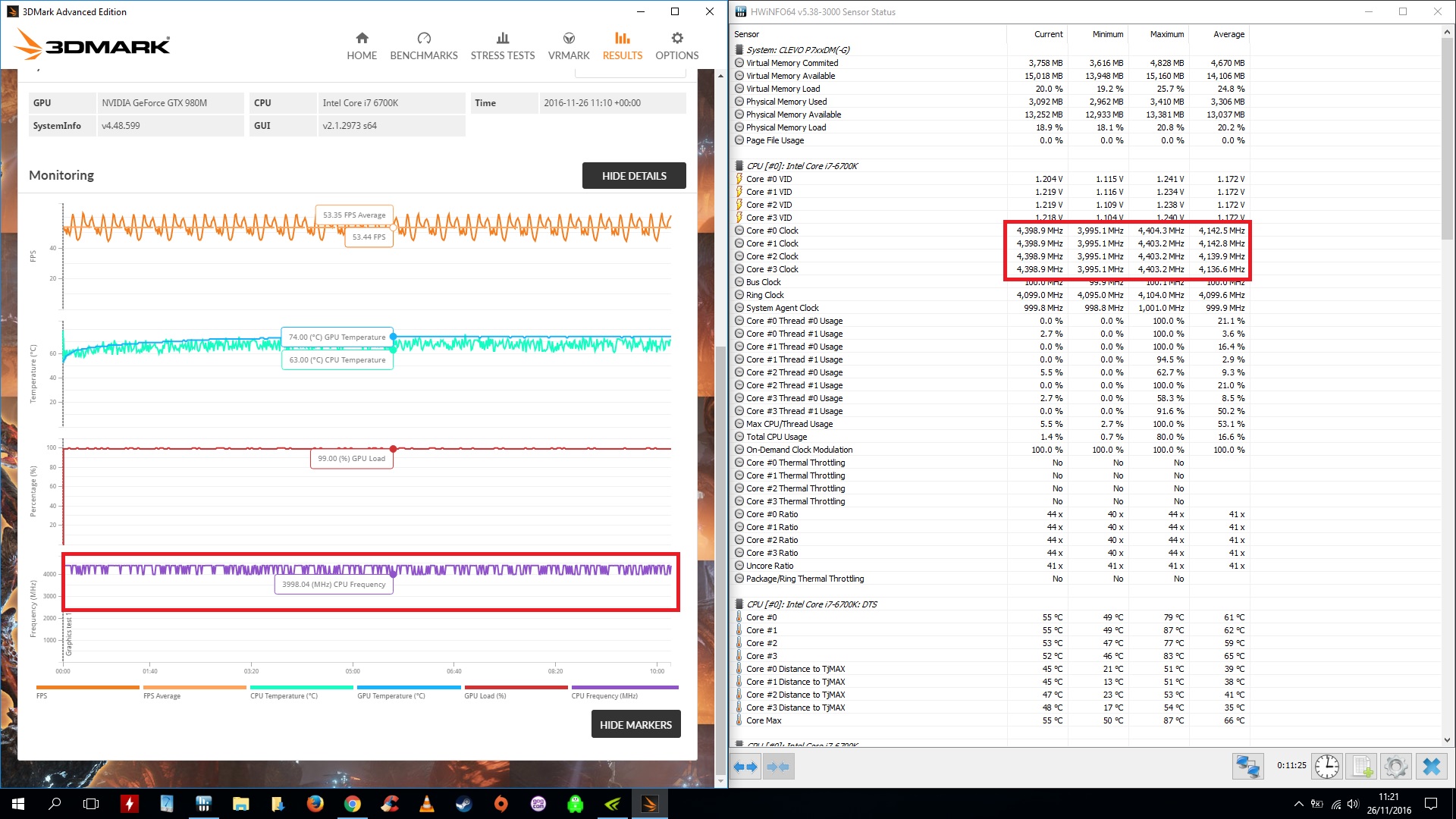The image size is (1456, 819).
Task: Select the Core #0 Clock sensor row
Action: (990, 231)
